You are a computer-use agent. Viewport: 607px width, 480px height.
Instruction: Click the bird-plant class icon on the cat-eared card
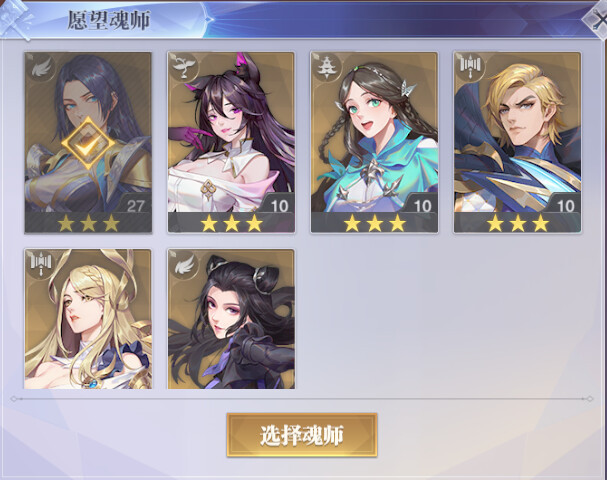click(x=184, y=67)
